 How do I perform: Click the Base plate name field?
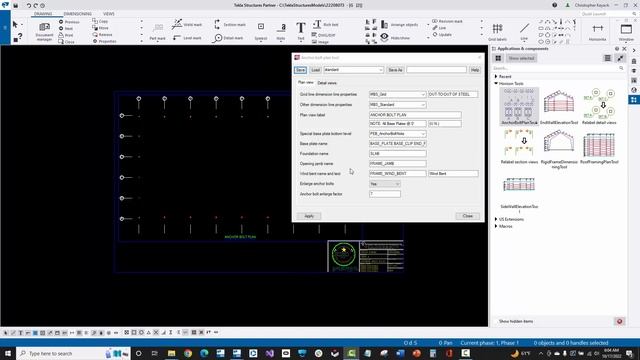click(398, 144)
